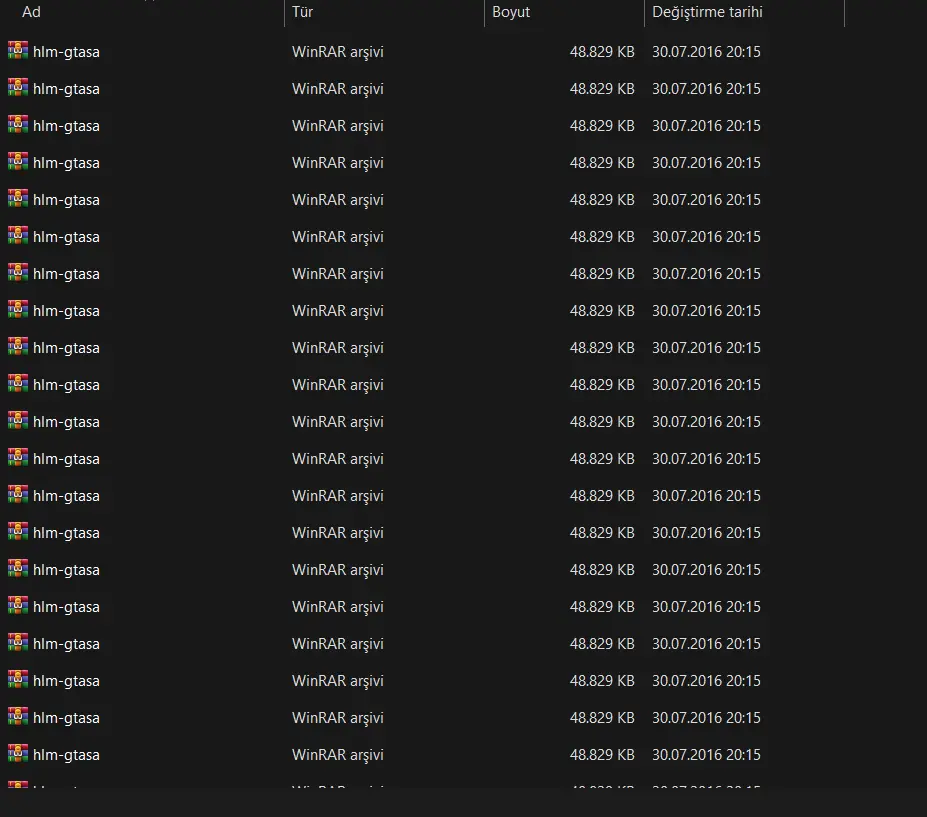This screenshot has height=817, width=927.
Task: Sort by Değiştirme tarihi column header
Action: 744,12
